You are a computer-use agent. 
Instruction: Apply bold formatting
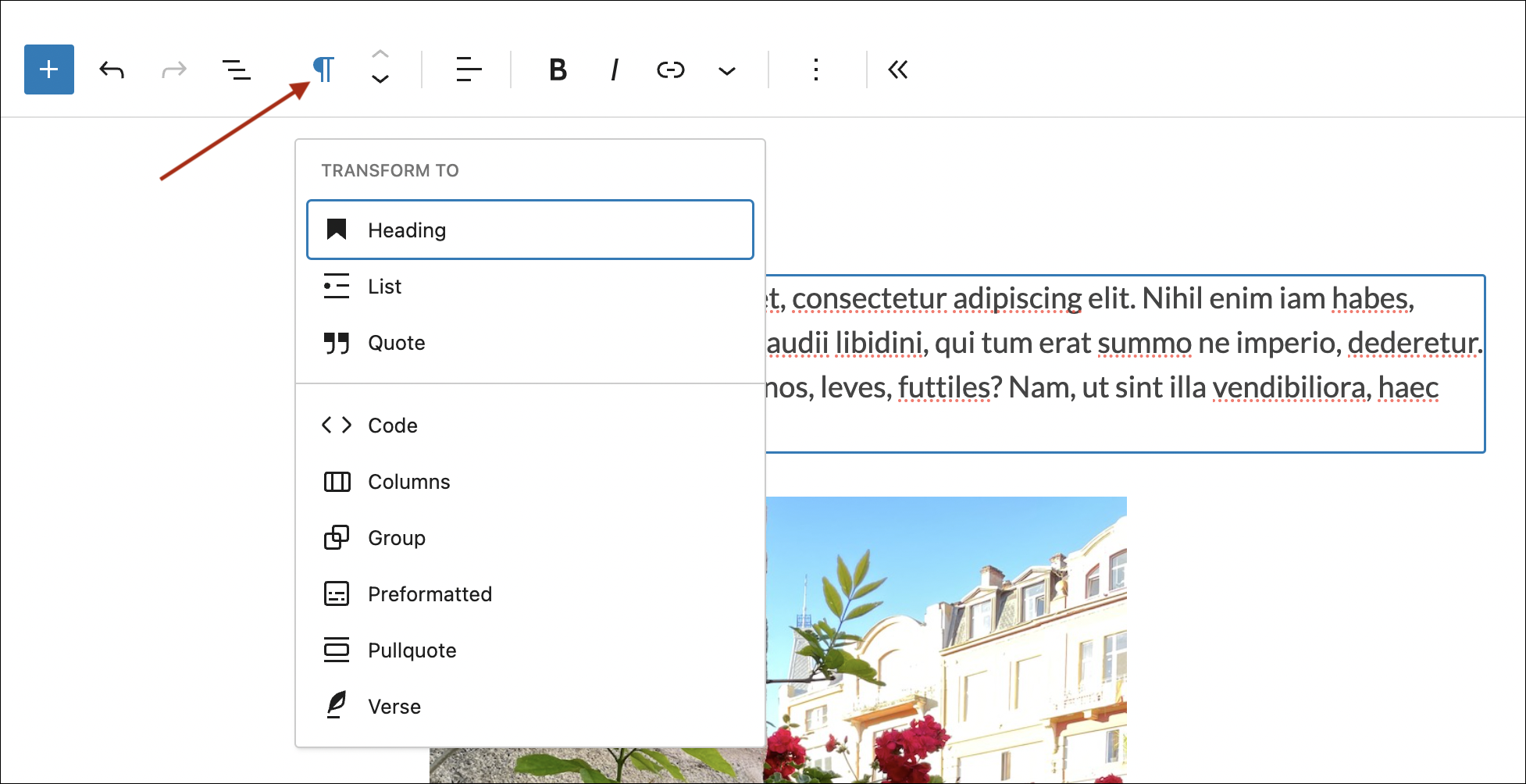point(556,69)
